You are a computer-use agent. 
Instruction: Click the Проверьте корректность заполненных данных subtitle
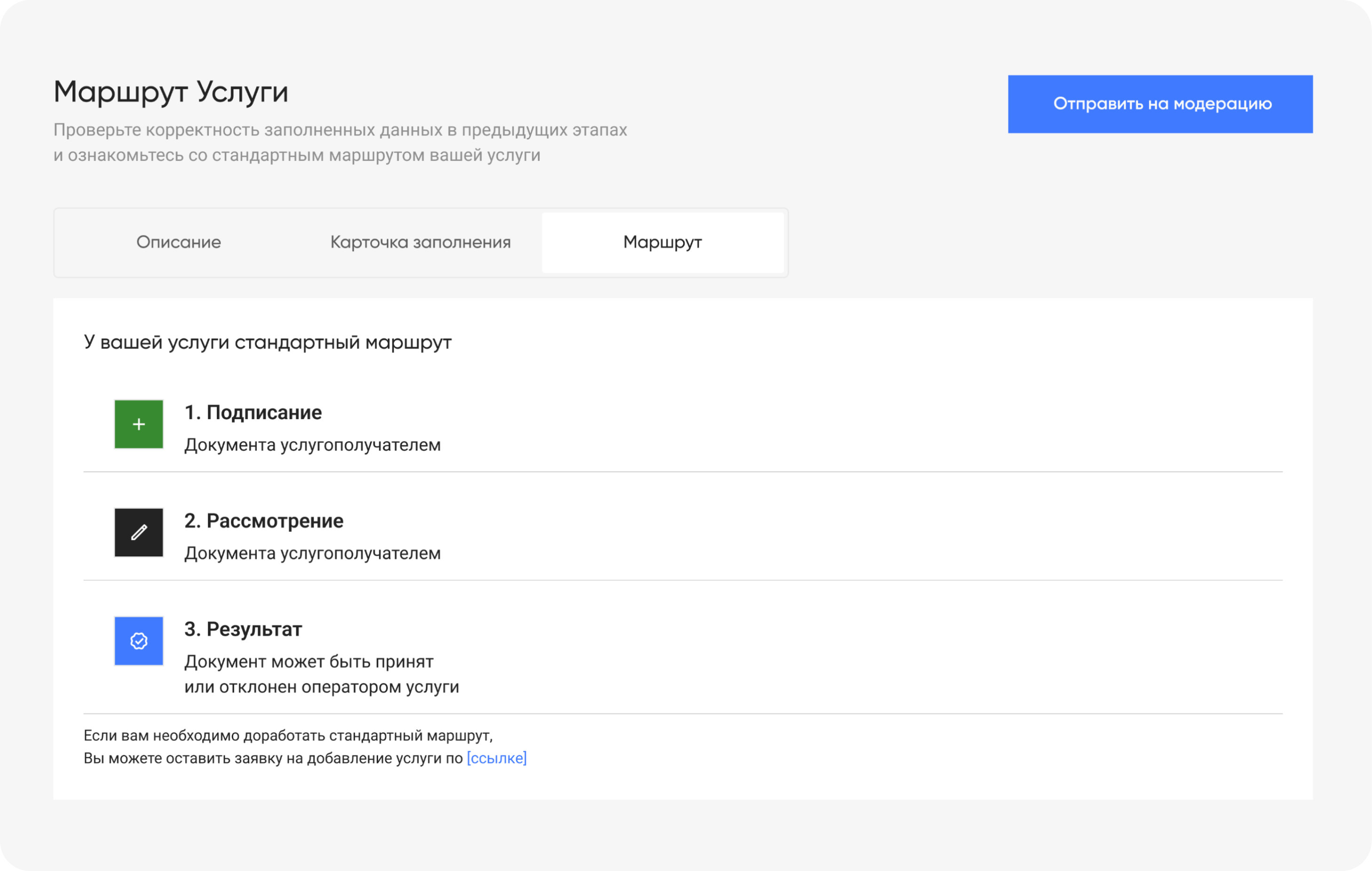pyautogui.click(x=340, y=130)
